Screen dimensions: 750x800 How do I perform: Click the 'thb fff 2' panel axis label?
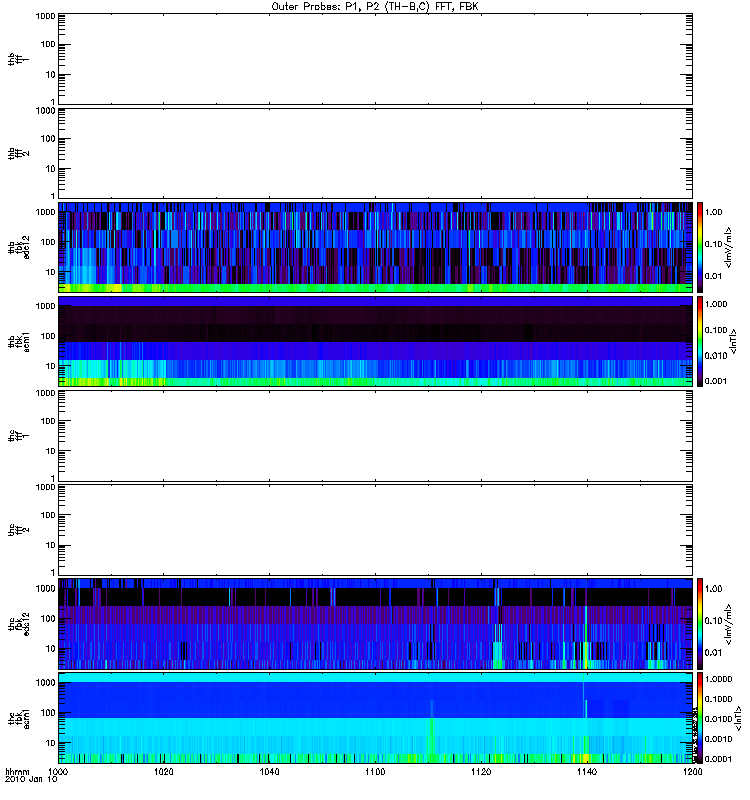[18, 153]
